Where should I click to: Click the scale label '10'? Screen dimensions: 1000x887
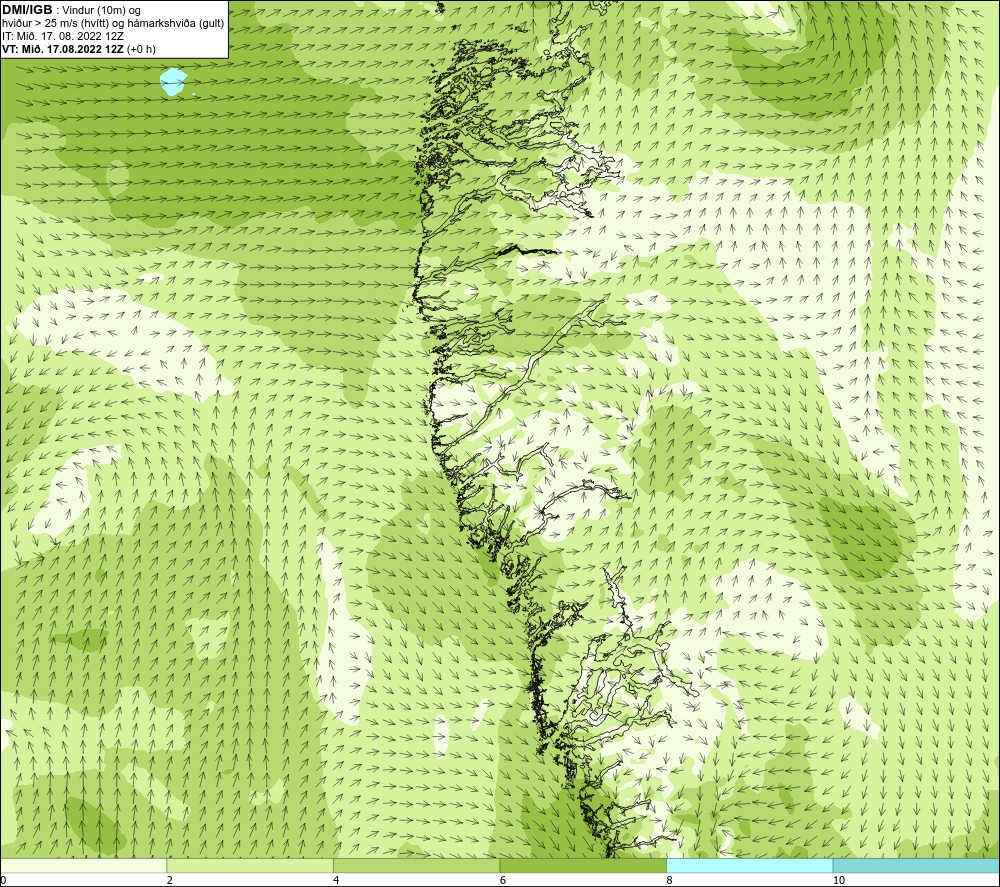839,881
